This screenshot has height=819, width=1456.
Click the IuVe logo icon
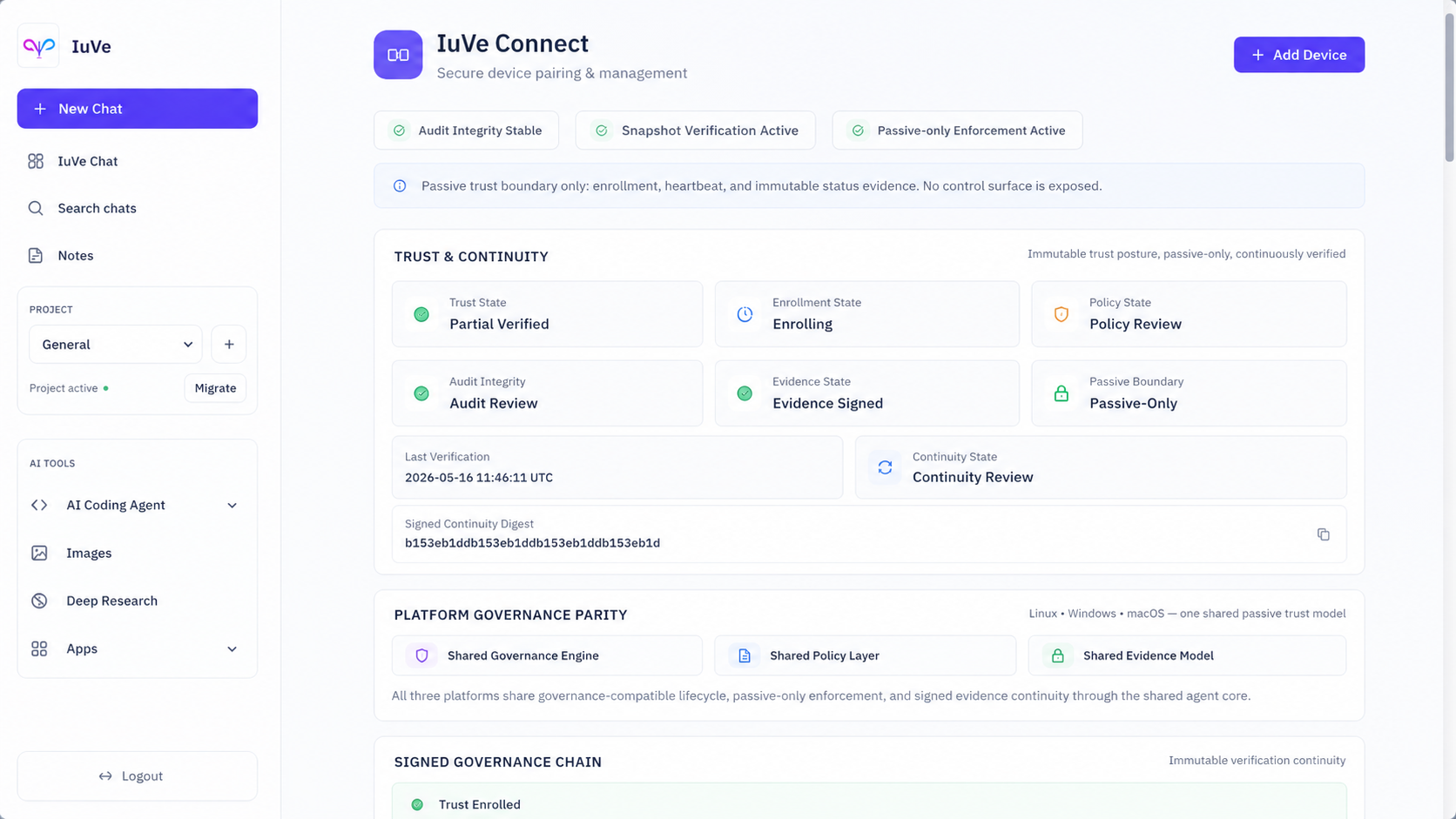38,46
